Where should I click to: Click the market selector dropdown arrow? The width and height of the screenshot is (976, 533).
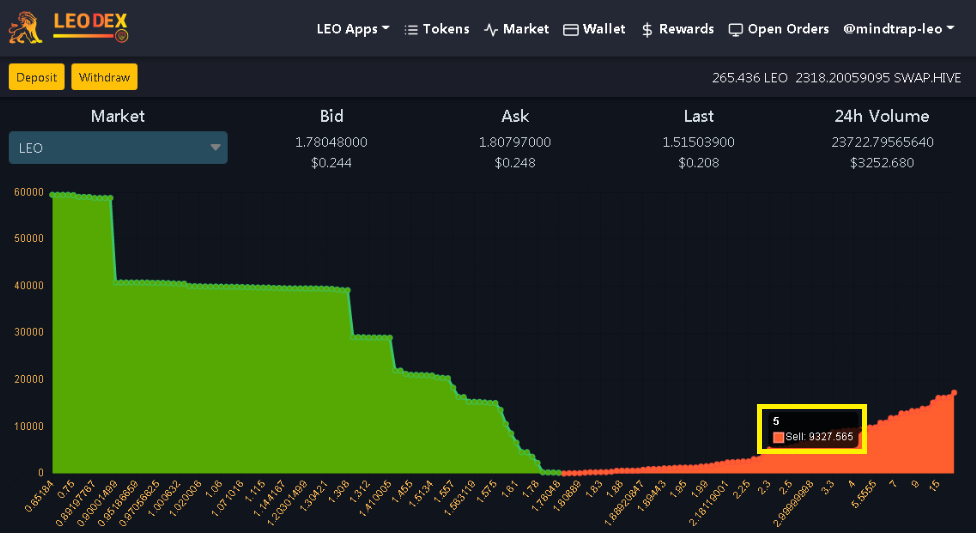point(215,148)
